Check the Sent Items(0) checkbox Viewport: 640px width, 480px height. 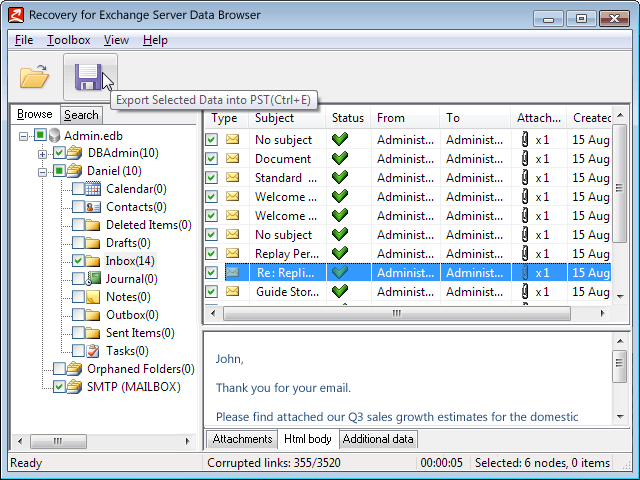(x=78, y=333)
